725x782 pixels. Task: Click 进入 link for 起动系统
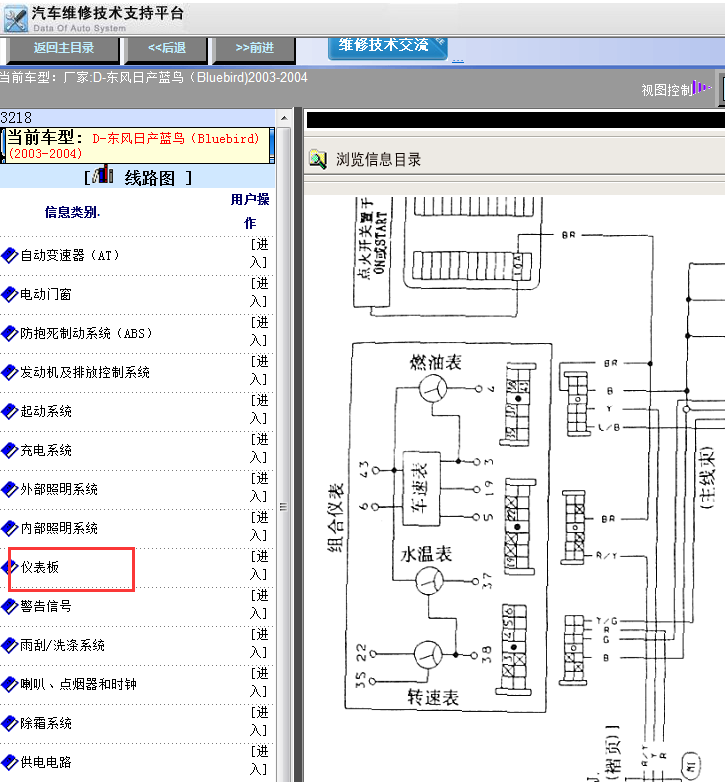coord(259,409)
